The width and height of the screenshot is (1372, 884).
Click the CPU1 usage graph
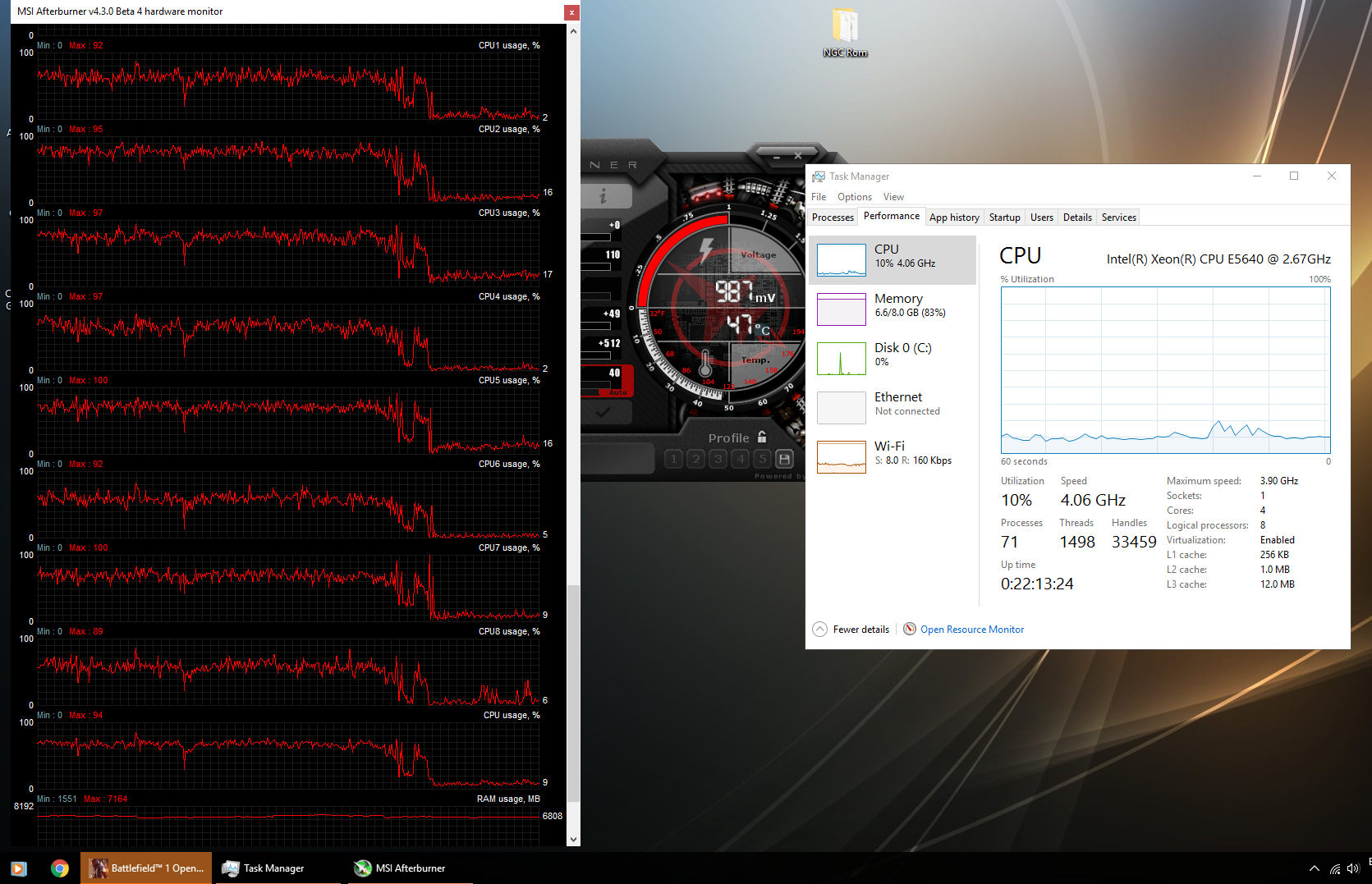[x=288, y=85]
